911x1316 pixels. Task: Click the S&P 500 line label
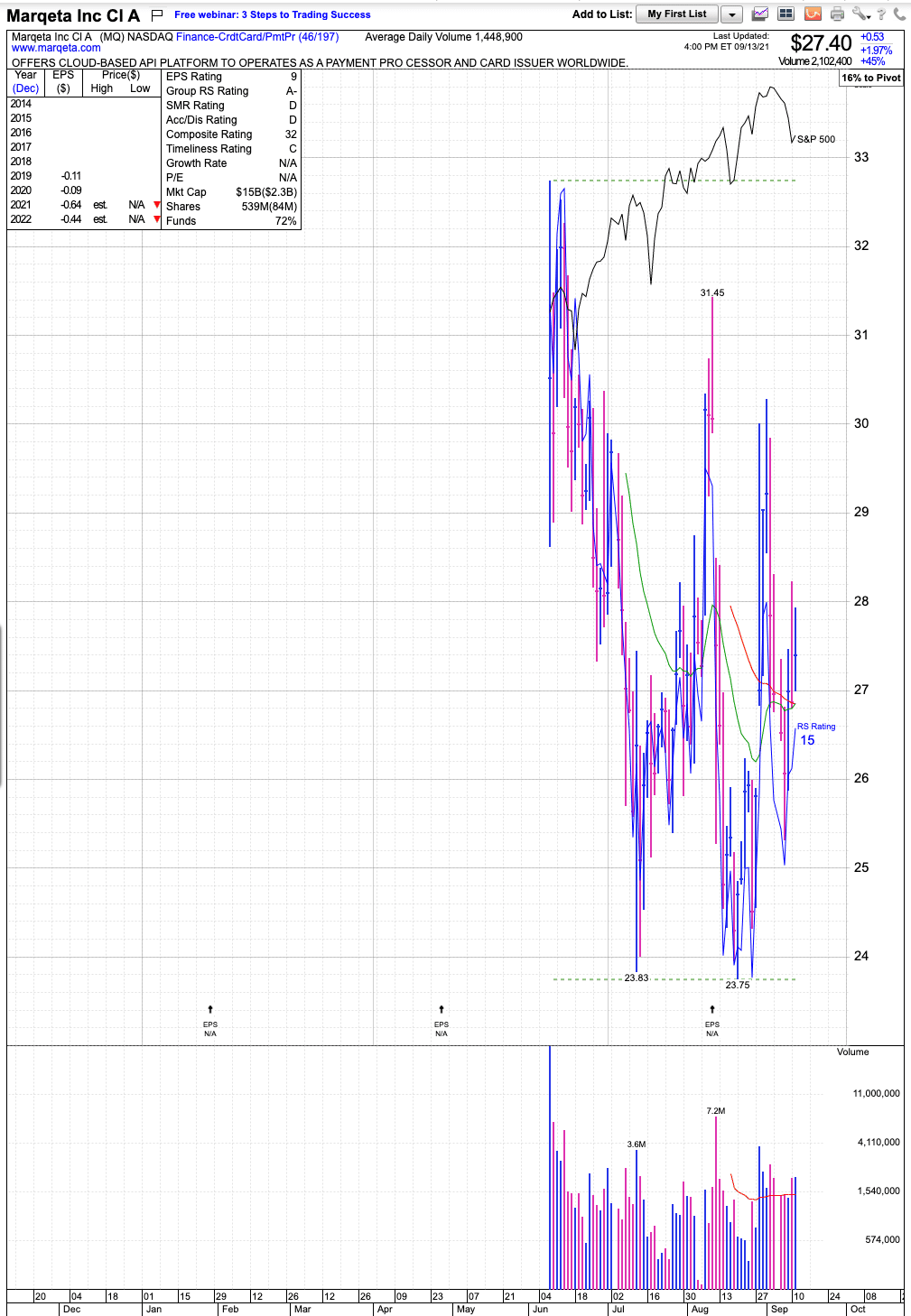pos(816,139)
